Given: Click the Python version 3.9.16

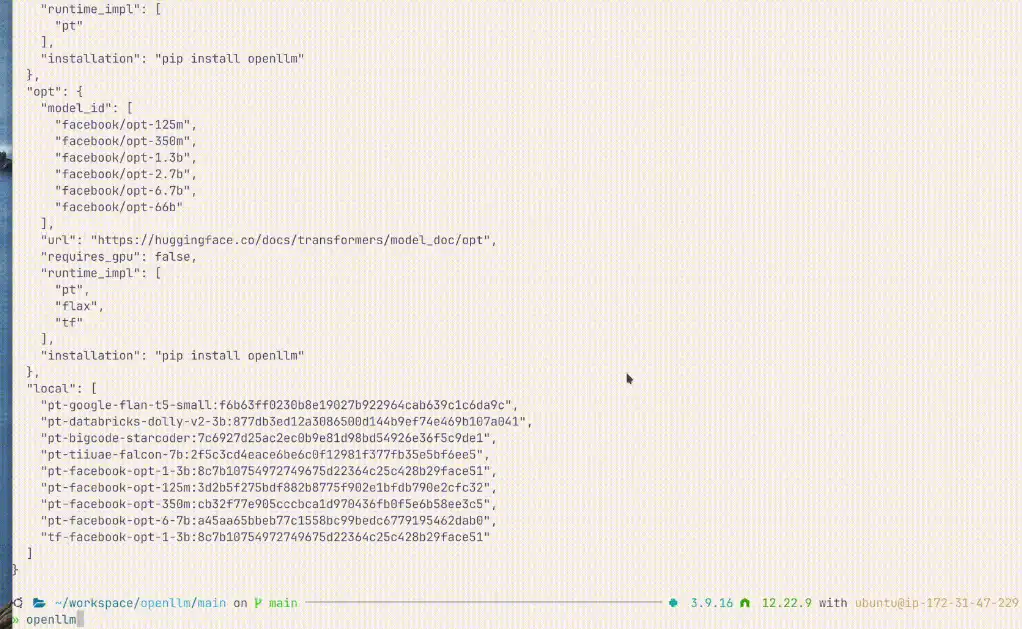Looking at the screenshot, I should (x=712, y=603).
